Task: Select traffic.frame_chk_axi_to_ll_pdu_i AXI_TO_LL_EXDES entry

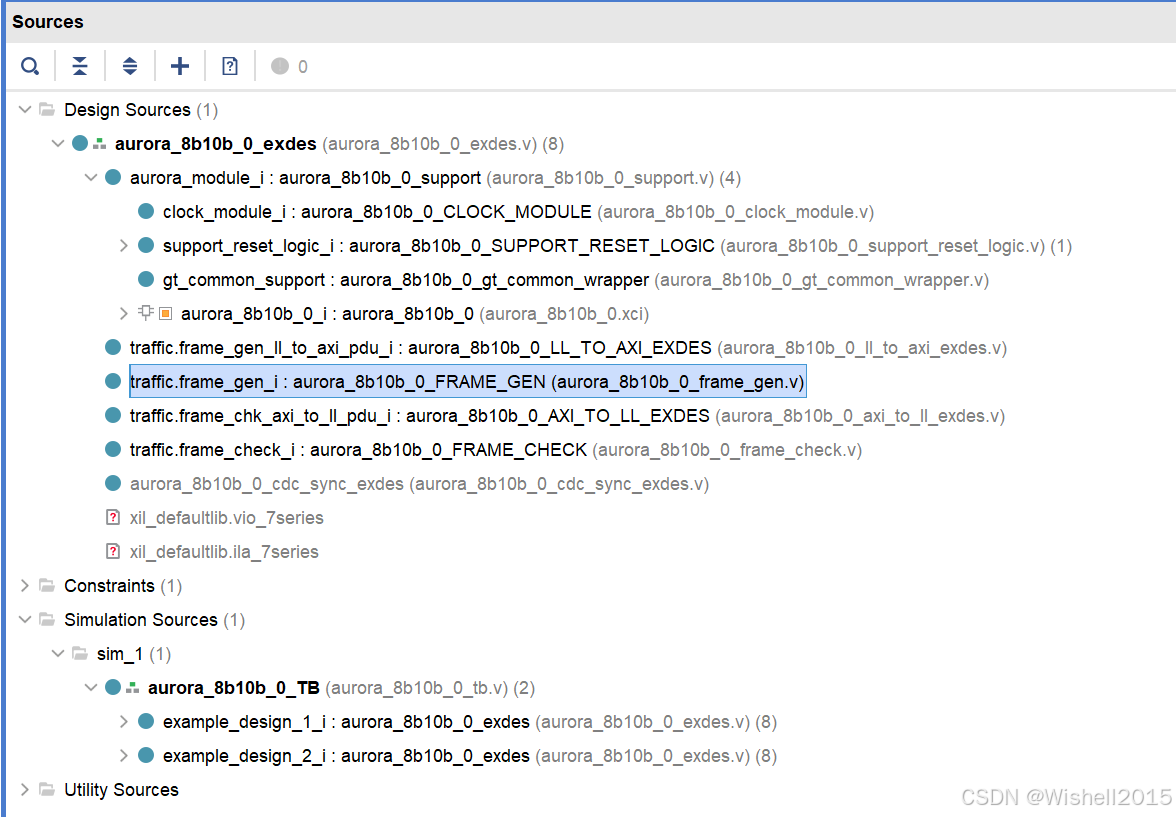Action: [568, 416]
